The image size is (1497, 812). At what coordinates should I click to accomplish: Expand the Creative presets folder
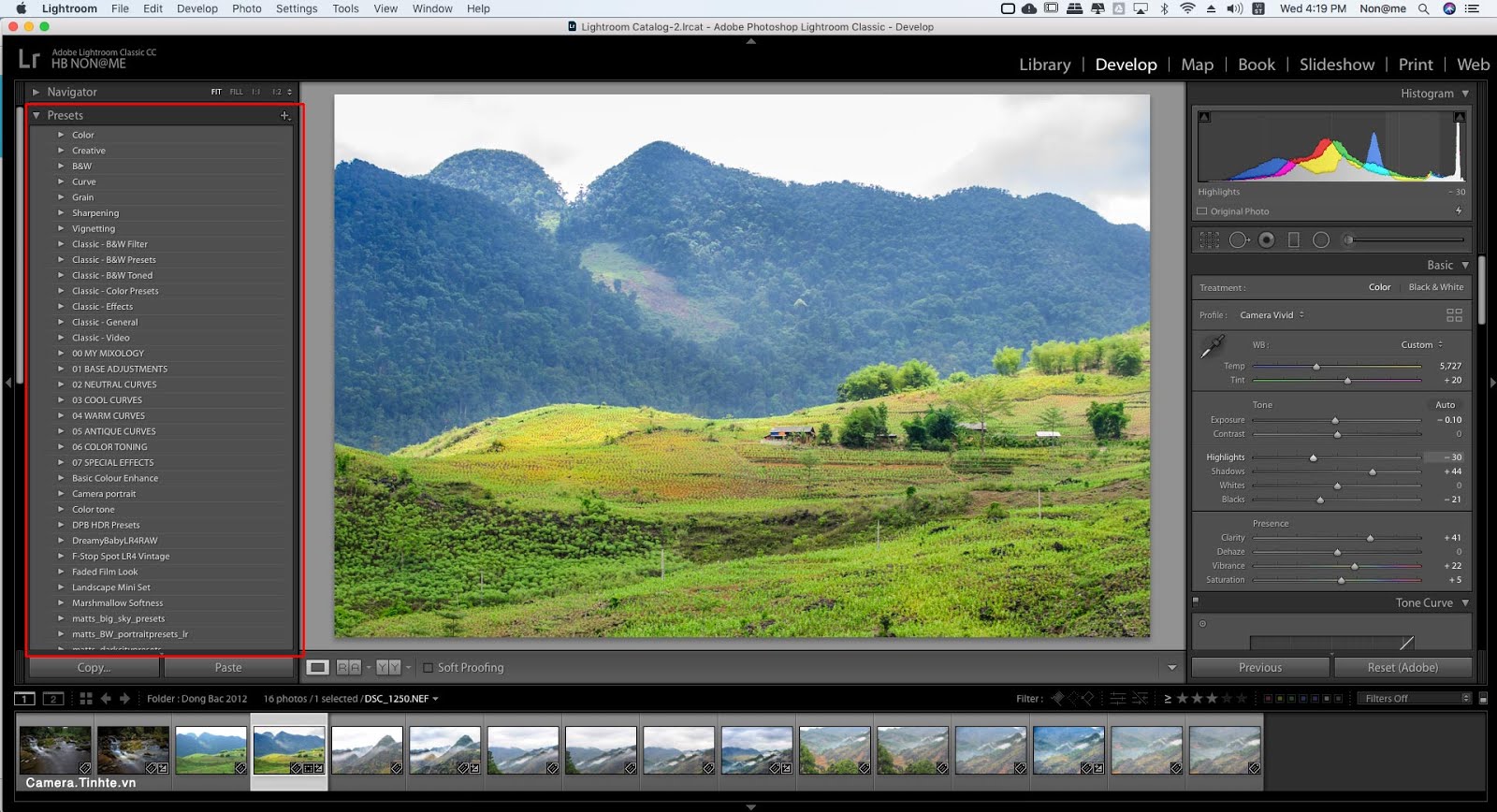coord(61,151)
